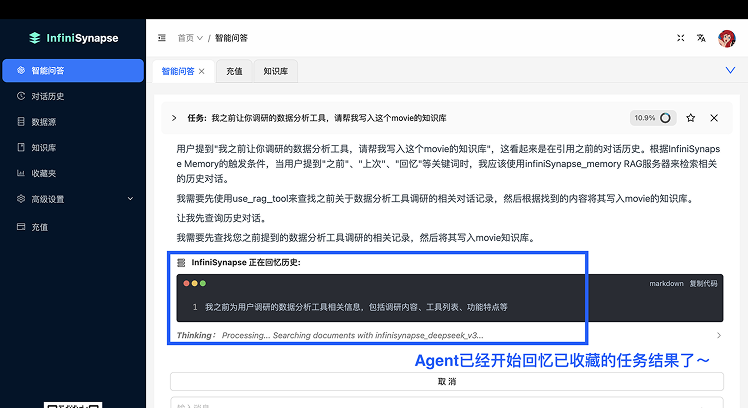Open the language translation switcher
Image resolution: width=748 pixels, height=408 pixels.
pos(701,38)
